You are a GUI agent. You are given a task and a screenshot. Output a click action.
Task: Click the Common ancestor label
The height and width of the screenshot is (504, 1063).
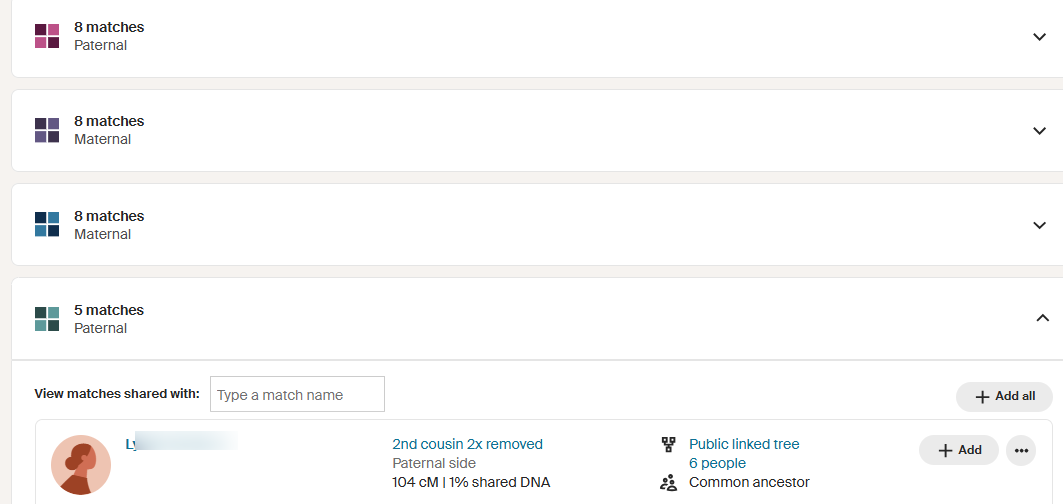(x=749, y=483)
